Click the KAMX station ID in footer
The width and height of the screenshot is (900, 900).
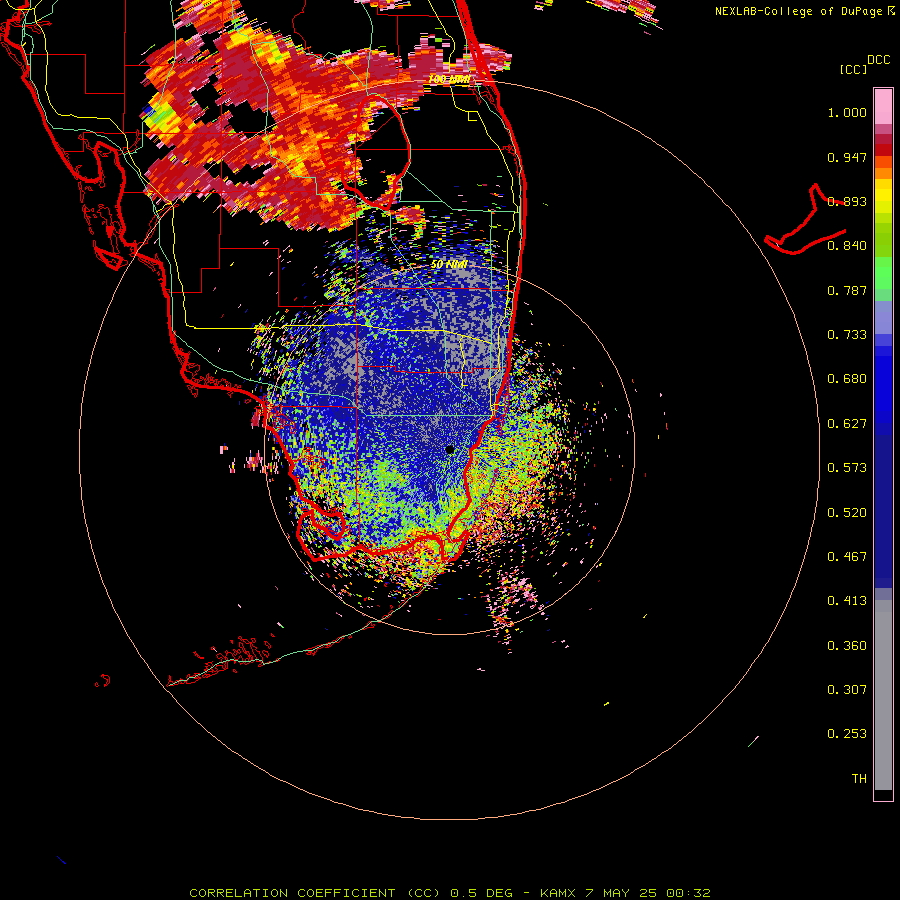coord(557,893)
